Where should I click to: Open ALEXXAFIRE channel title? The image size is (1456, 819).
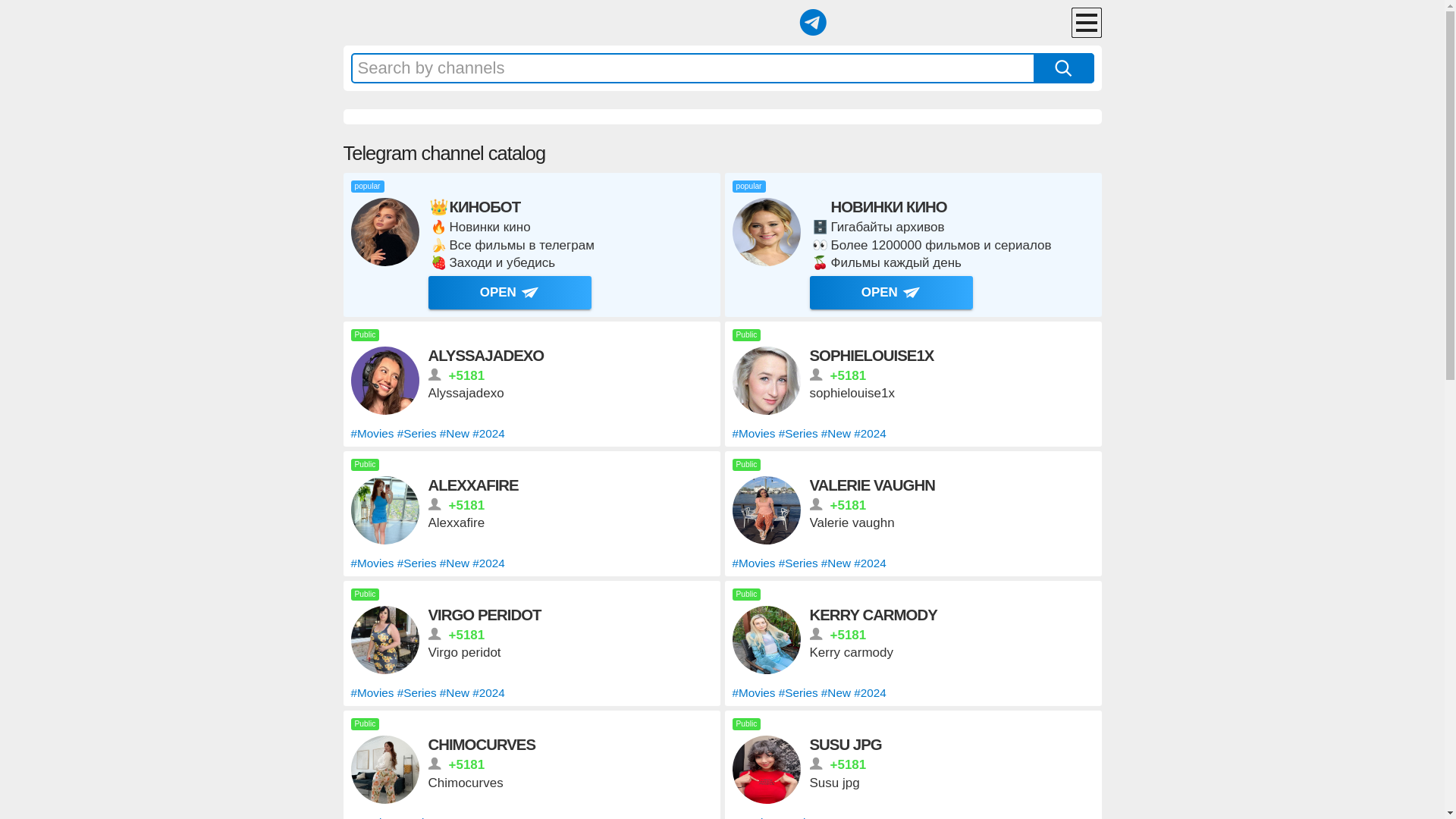click(473, 485)
